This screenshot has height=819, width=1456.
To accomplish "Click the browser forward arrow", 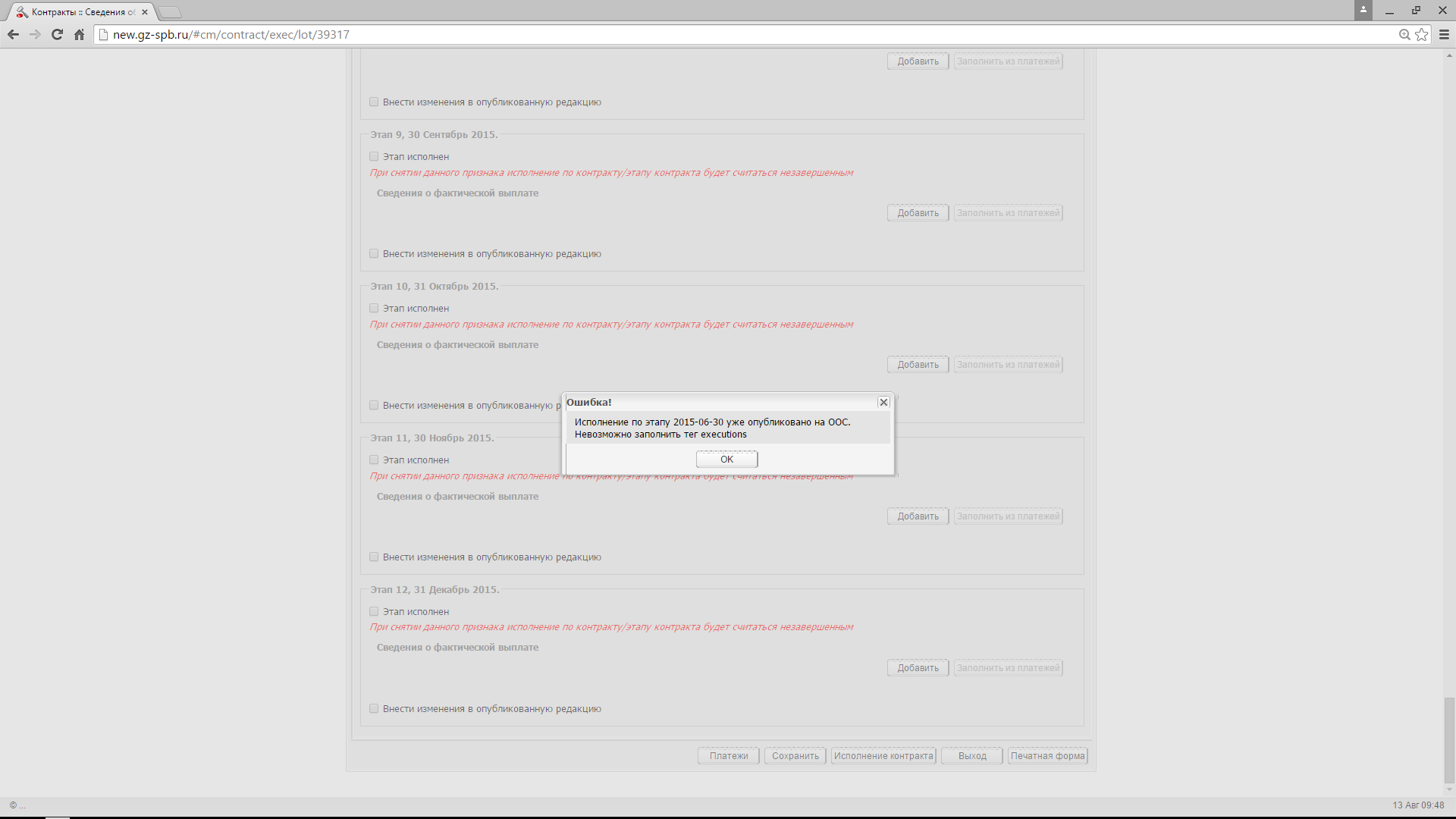I will pos(35,35).
